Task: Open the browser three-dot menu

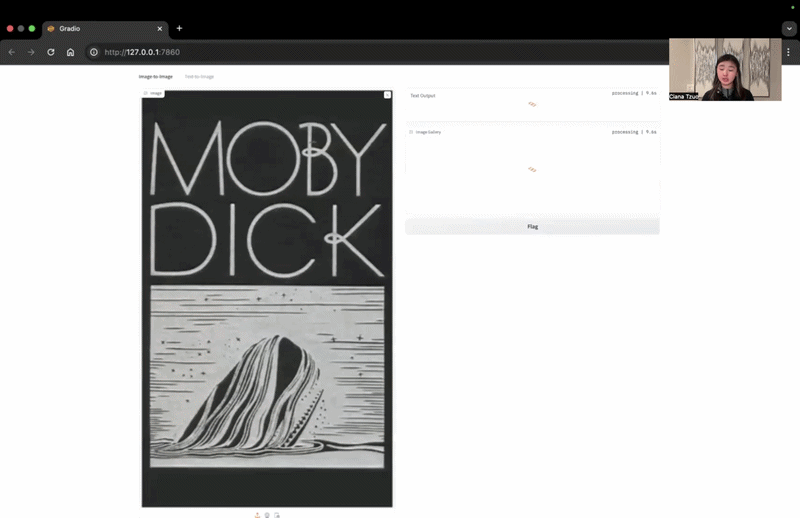Action: tap(788, 52)
